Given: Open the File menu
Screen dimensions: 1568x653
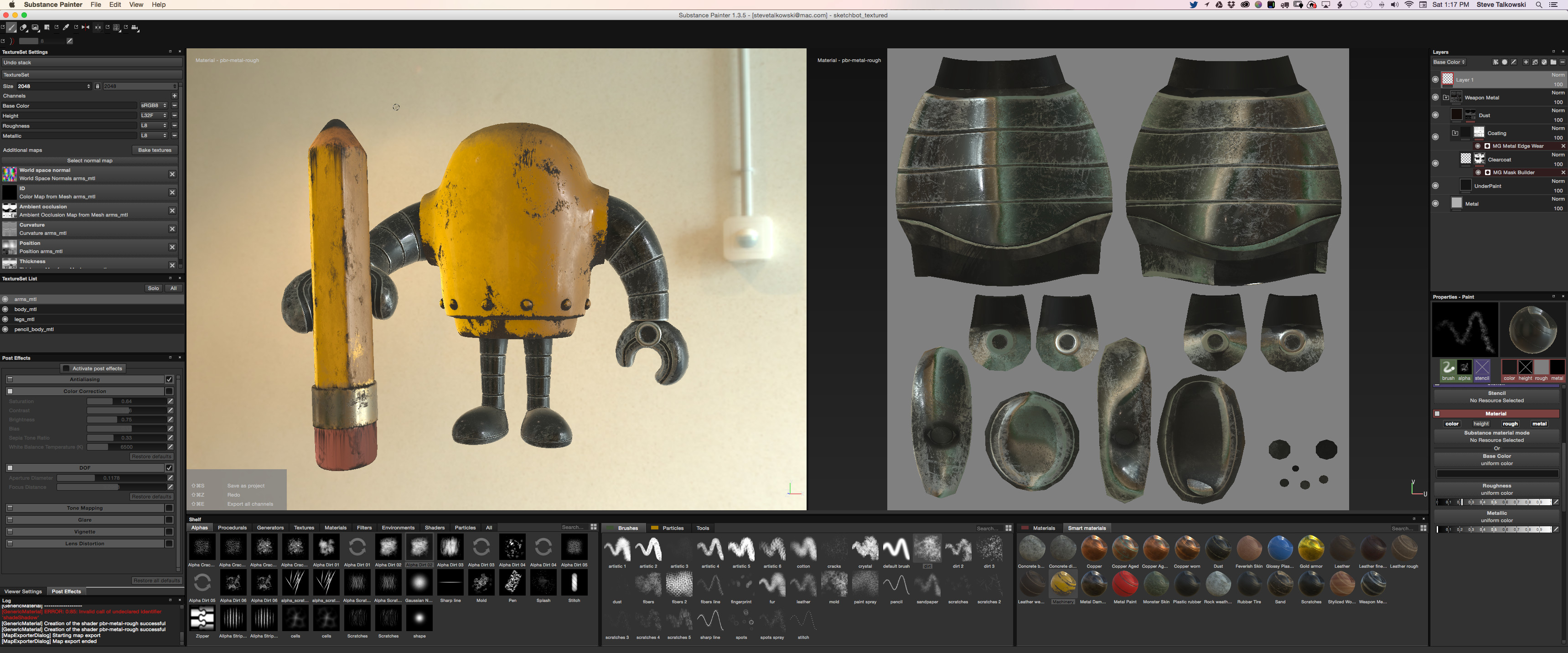Looking at the screenshot, I should click(96, 5).
